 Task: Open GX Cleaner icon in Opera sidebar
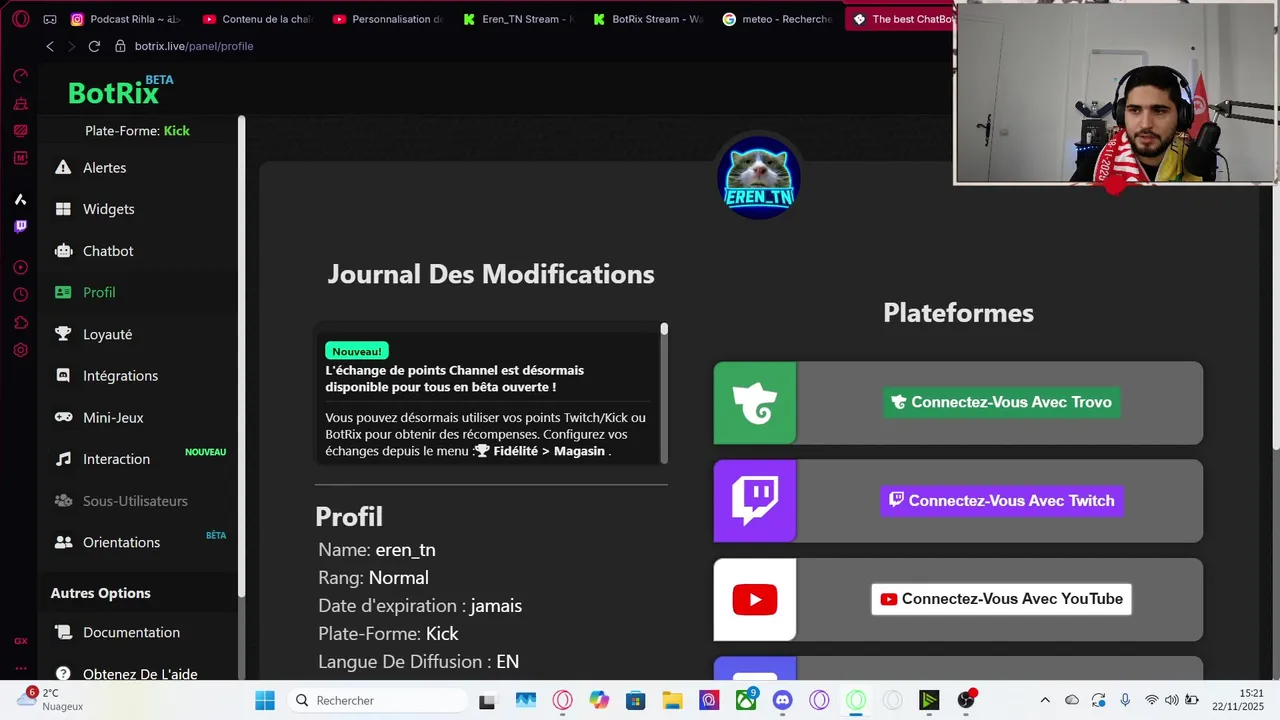tap(20, 103)
